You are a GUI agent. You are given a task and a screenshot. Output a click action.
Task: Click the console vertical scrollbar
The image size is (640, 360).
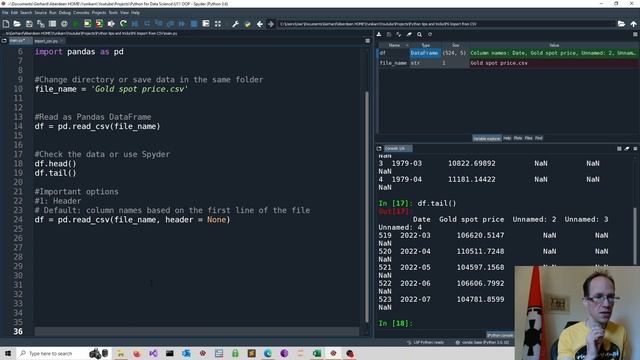pos(635,236)
